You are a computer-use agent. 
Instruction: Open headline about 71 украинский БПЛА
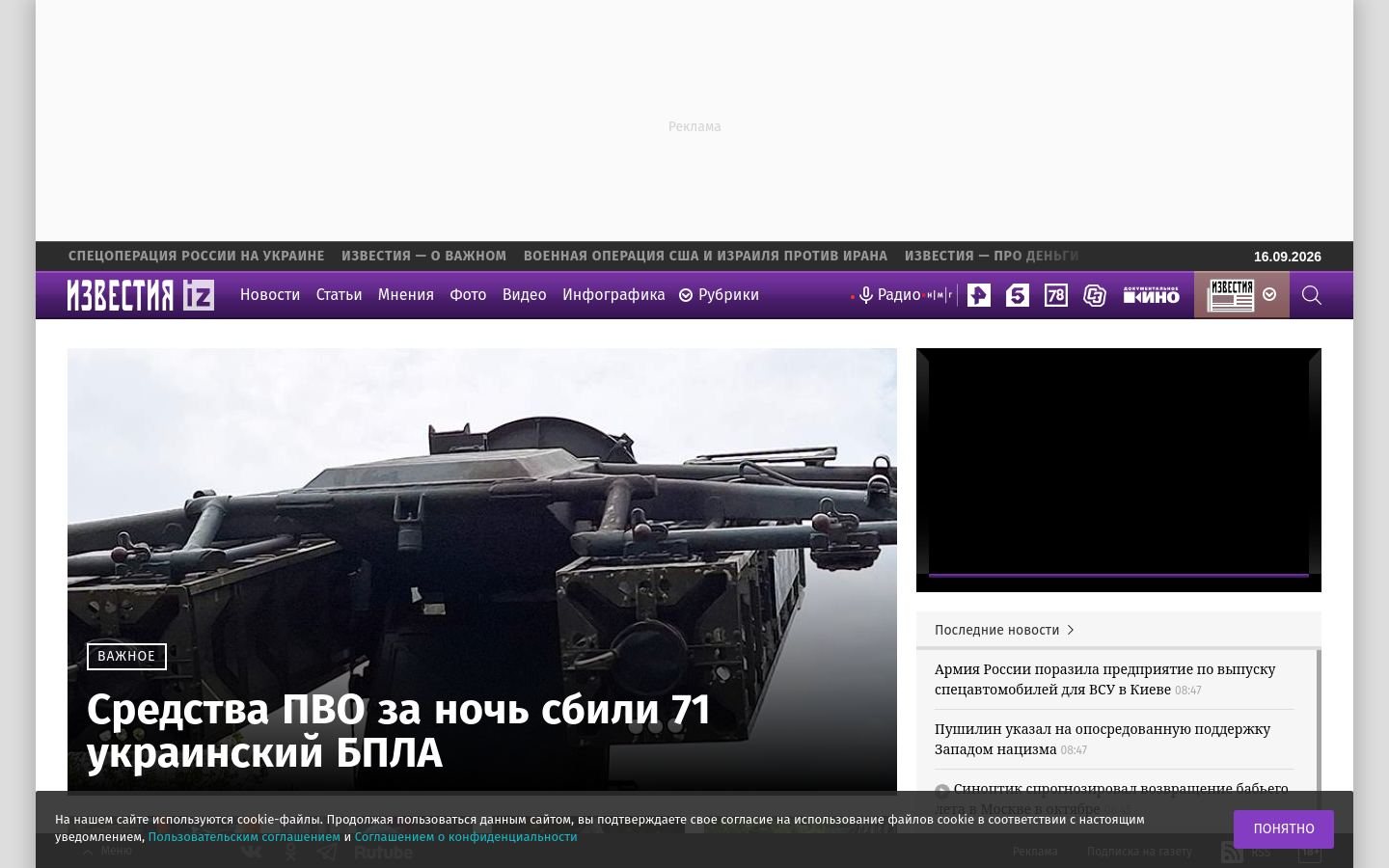pyautogui.click(x=398, y=731)
